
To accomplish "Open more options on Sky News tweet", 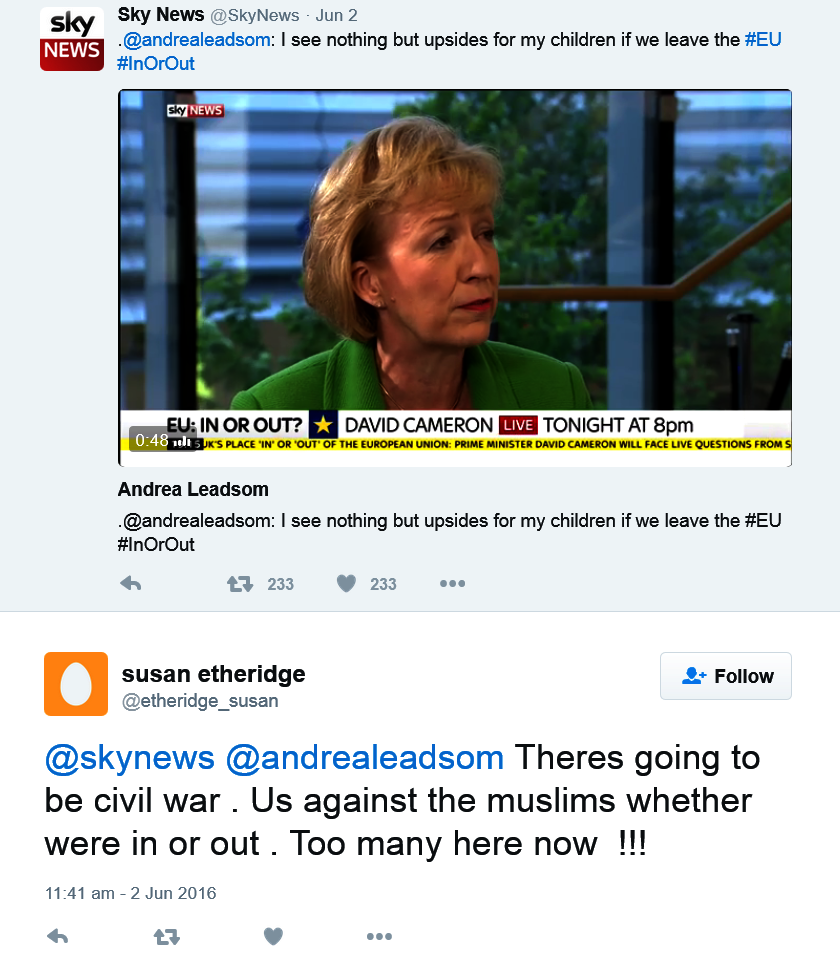I will point(452,584).
